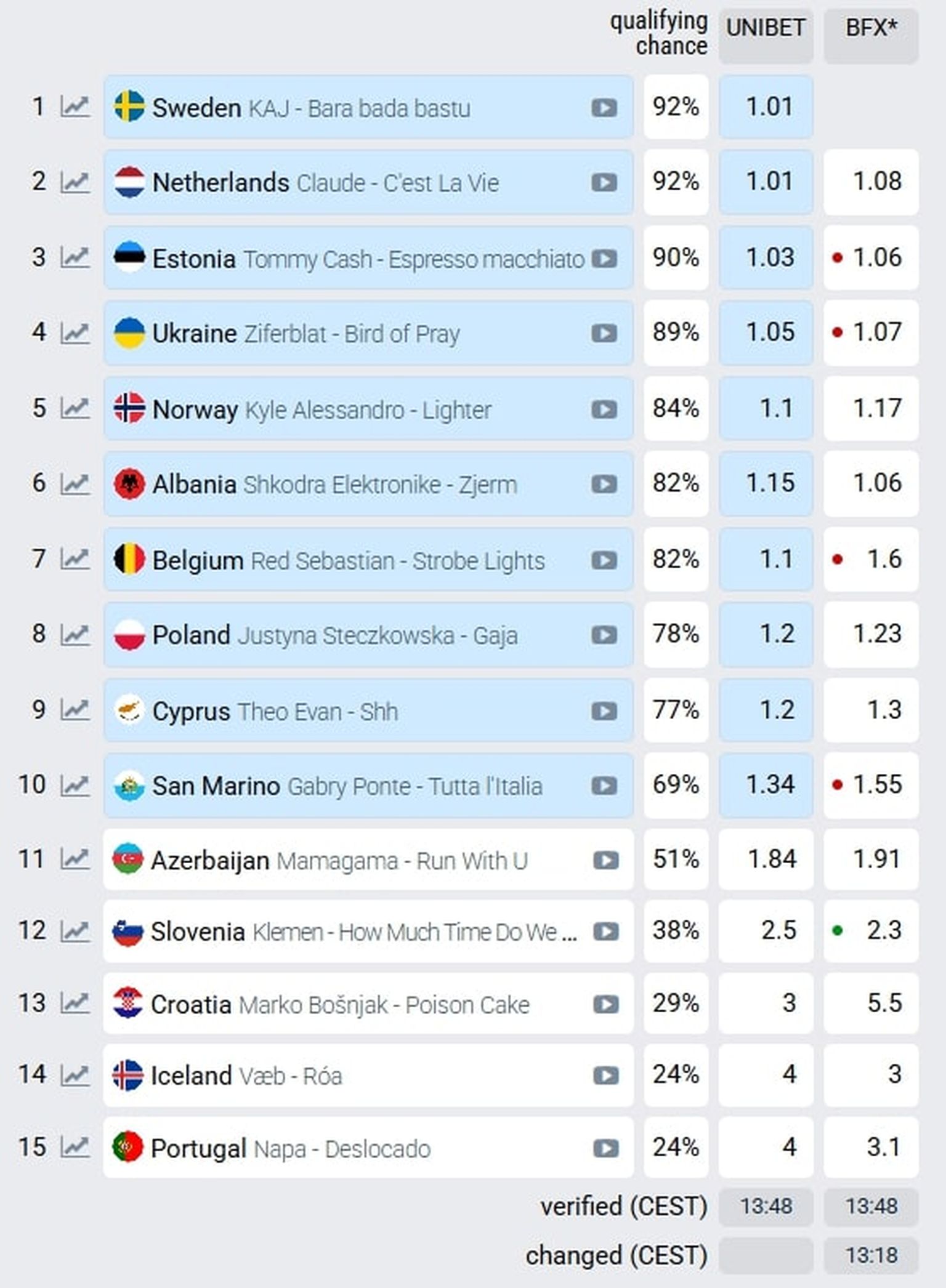Play the video for Netherlands' C'est La Vie
Screen dimensions: 946x1288
[604, 183]
